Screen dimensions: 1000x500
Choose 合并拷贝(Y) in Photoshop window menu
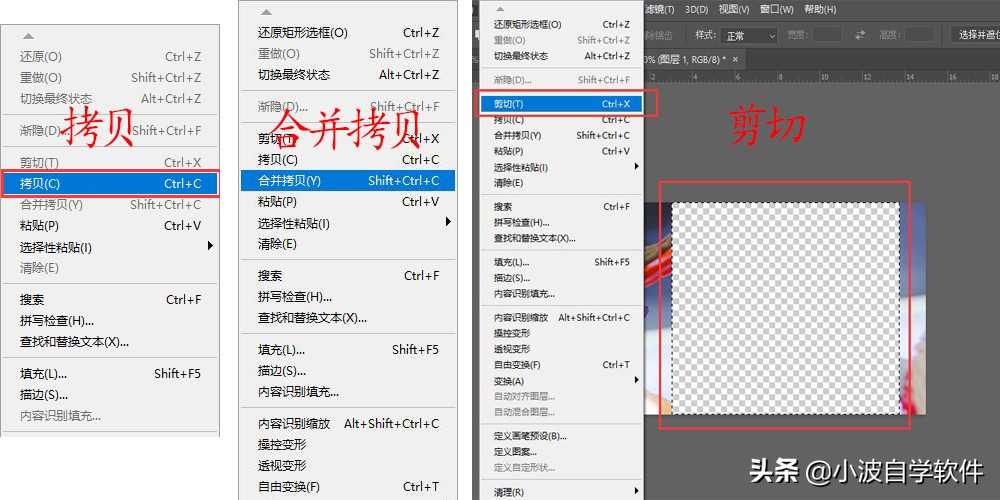click(561, 135)
